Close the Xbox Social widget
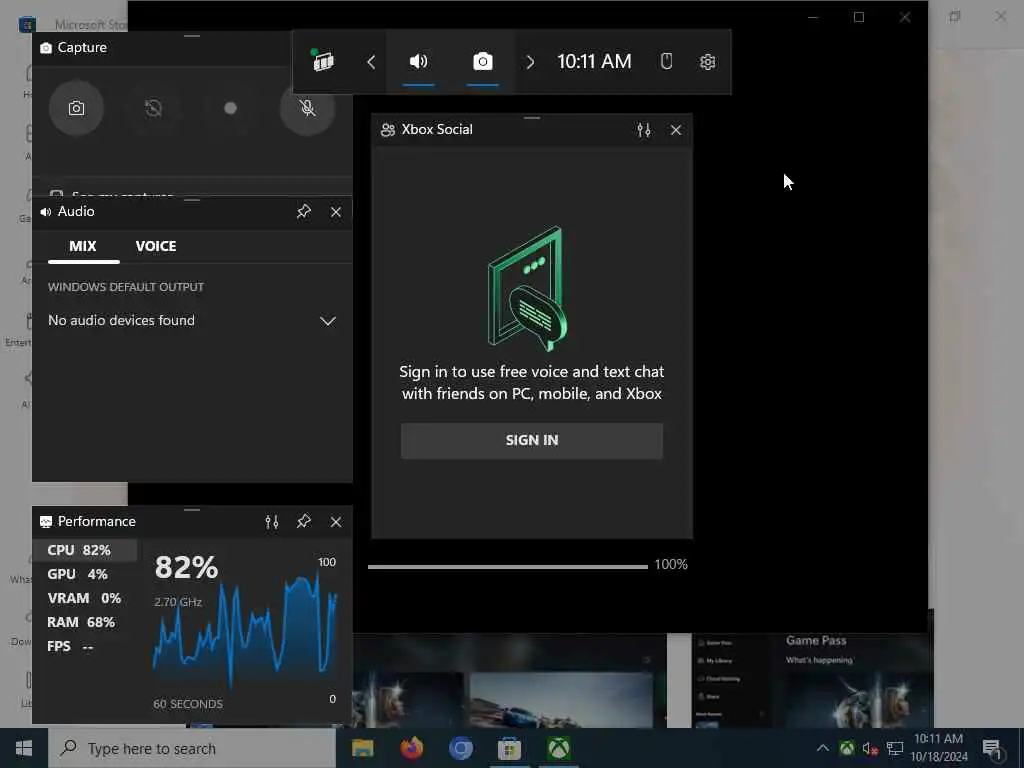The image size is (1024, 768). click(x=676, y=130)
